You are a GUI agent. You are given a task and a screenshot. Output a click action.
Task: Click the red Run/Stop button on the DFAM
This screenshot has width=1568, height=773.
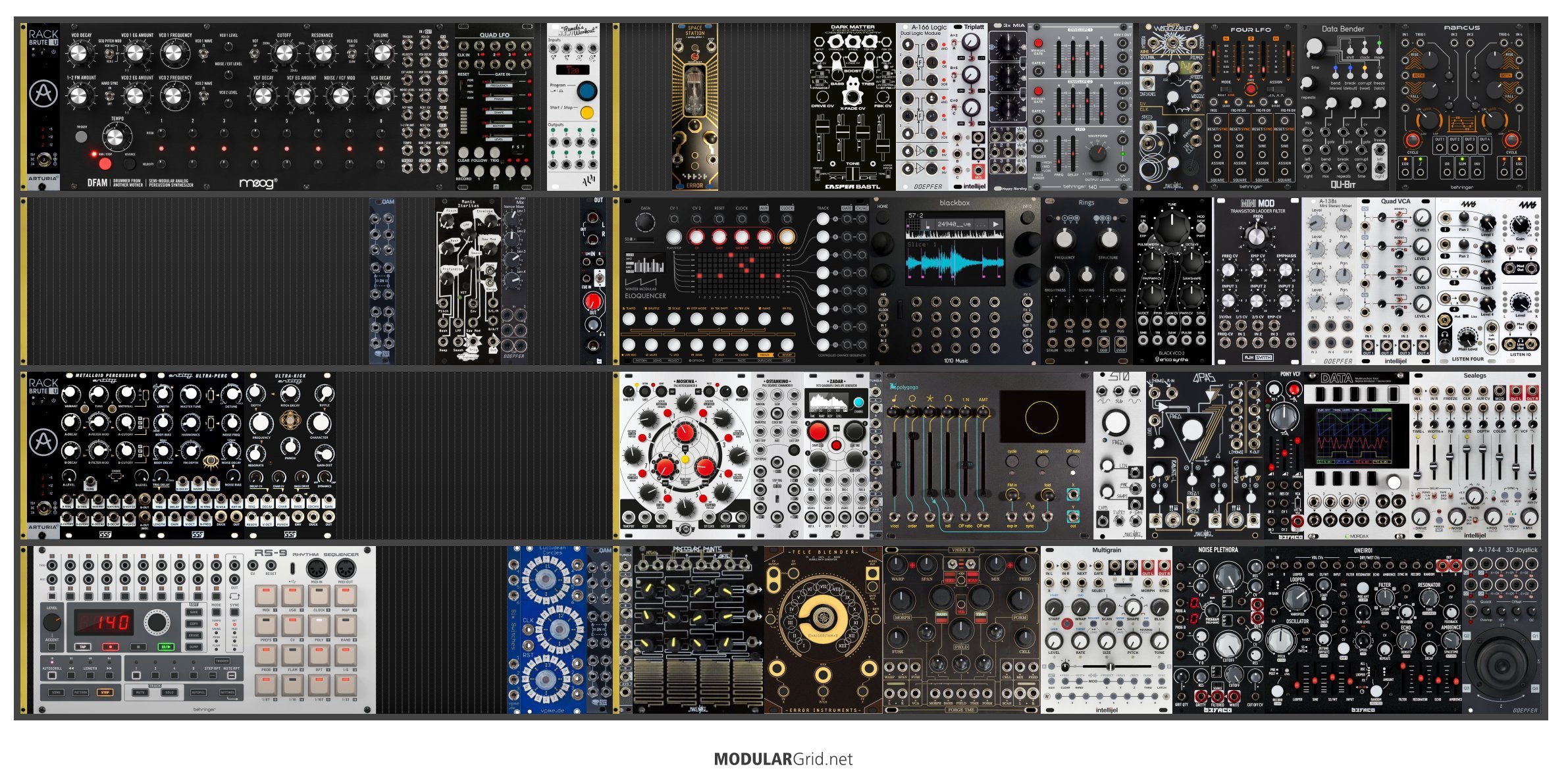[105, 162]
